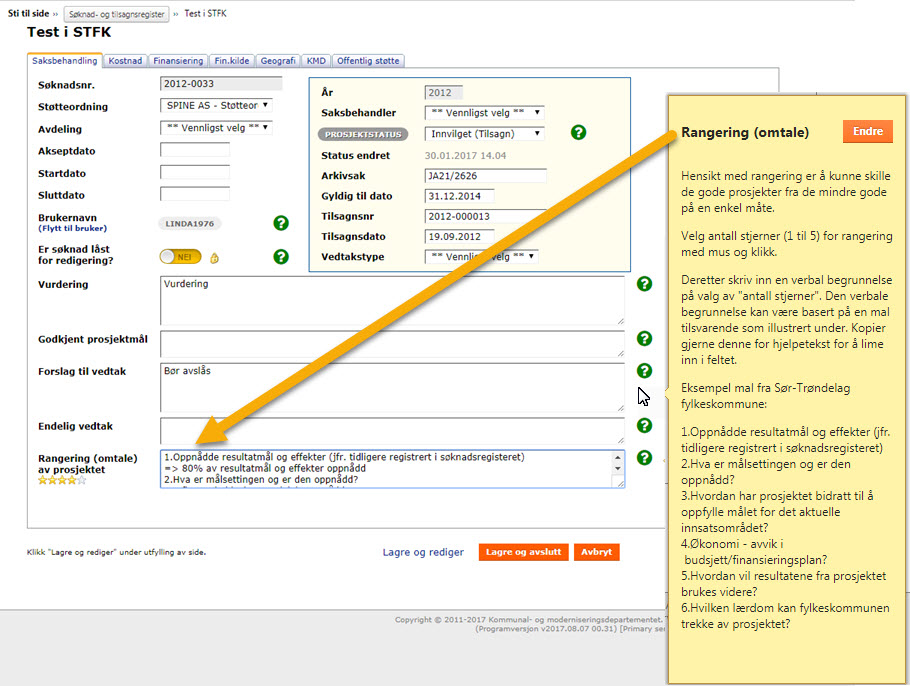910x686 pixels.
Task: Switch to the Fin.kilde tab
Action: (x=232, y=61)
